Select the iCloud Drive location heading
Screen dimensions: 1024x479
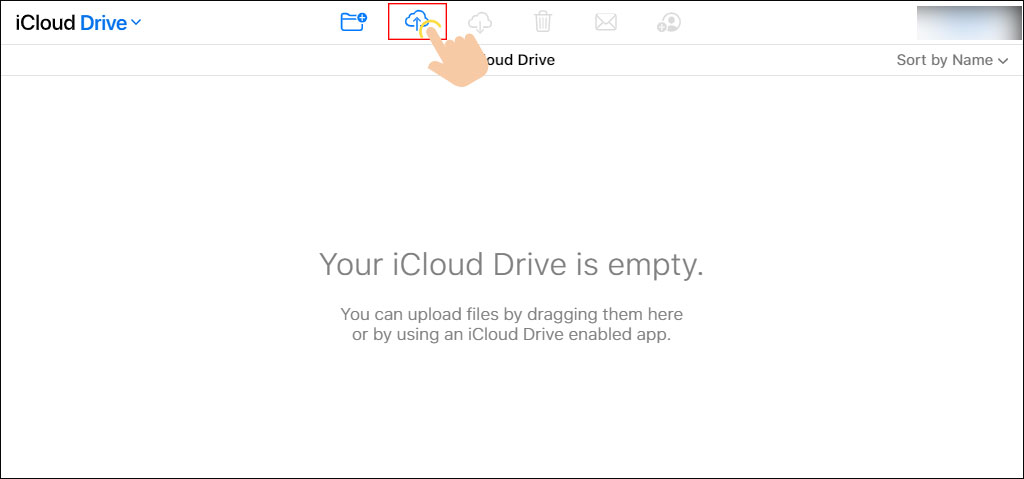520,60
